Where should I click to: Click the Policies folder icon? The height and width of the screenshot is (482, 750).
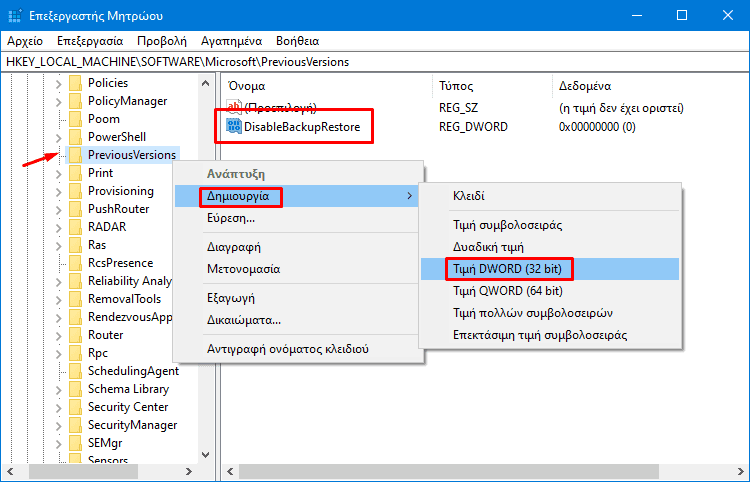(x=76, y=83)
